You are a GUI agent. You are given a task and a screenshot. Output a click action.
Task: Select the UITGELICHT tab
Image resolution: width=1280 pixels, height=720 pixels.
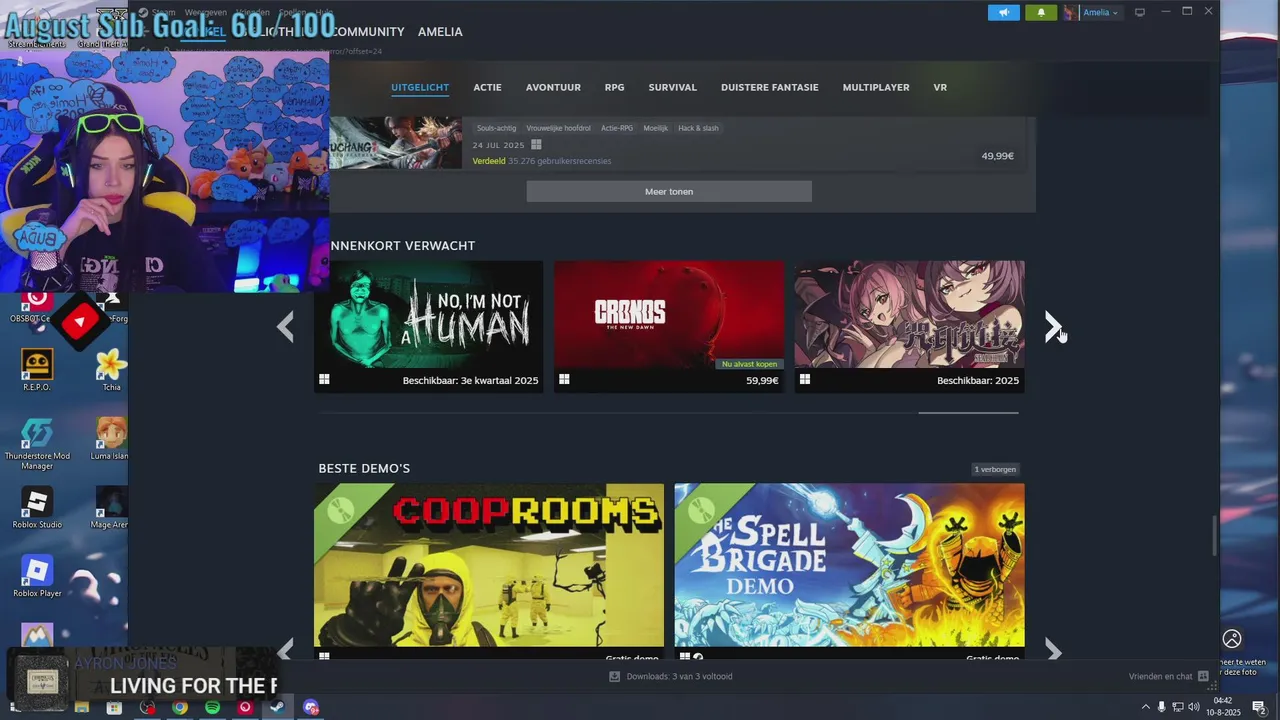tap(420, 87)
